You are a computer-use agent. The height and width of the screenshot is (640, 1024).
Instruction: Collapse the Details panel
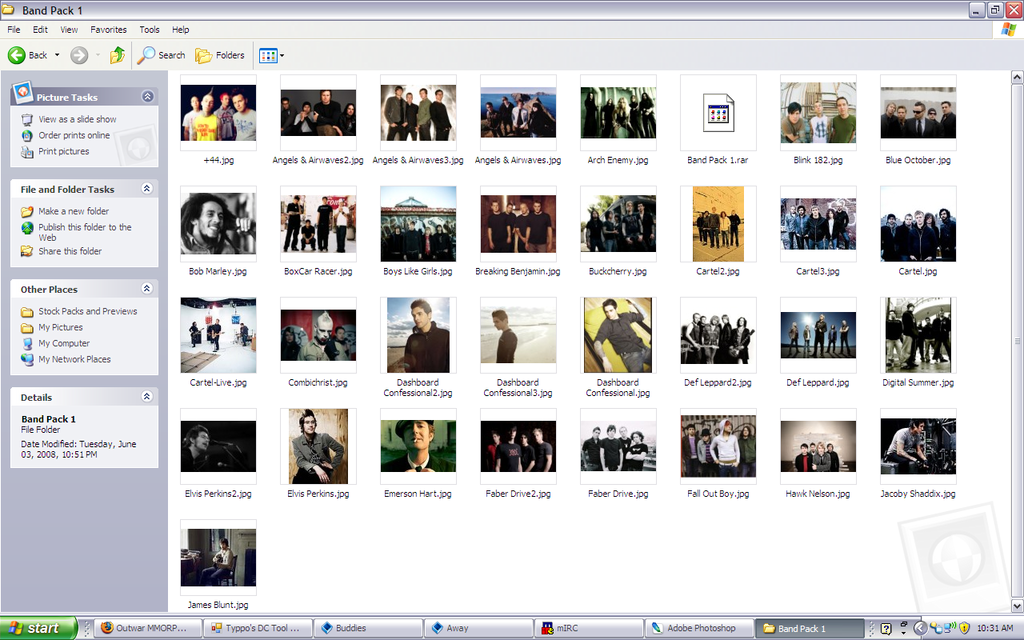coord(147,396)
